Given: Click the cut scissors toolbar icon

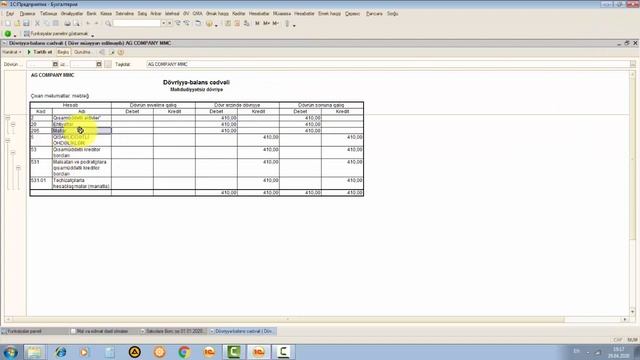Looking at the screenshot, I should [38, 24].
